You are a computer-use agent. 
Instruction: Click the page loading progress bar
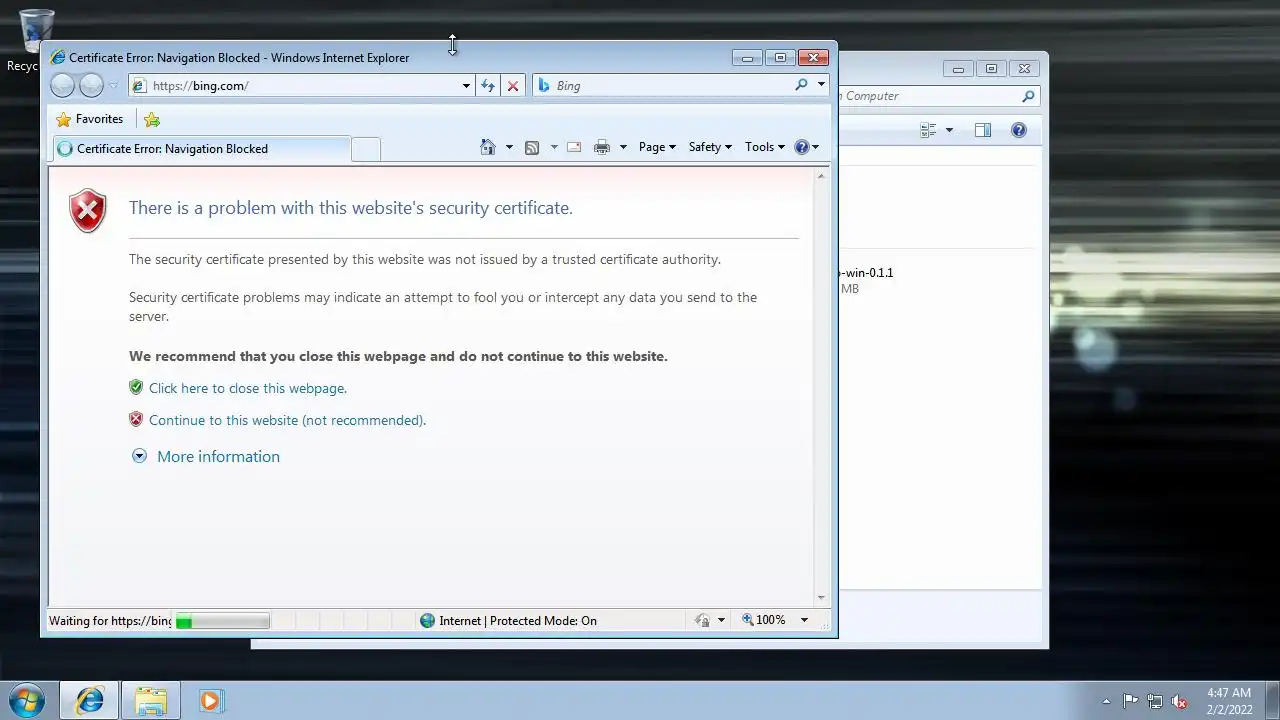click(x=222, y=621)
